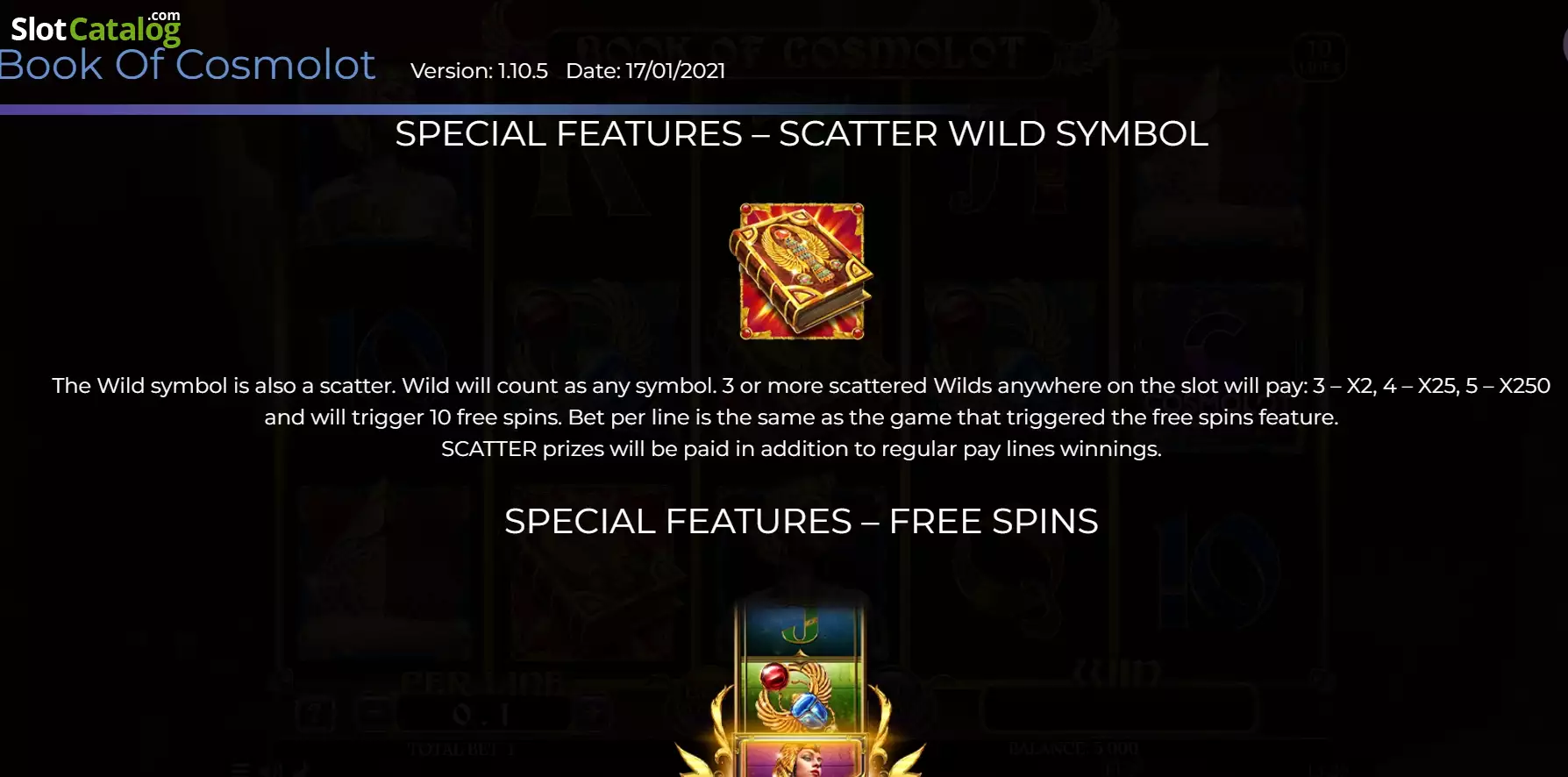This screenshot has width=1568, height=777.
Task: Click the queen portrait symbol at bottom
Action: pos(799,758)
